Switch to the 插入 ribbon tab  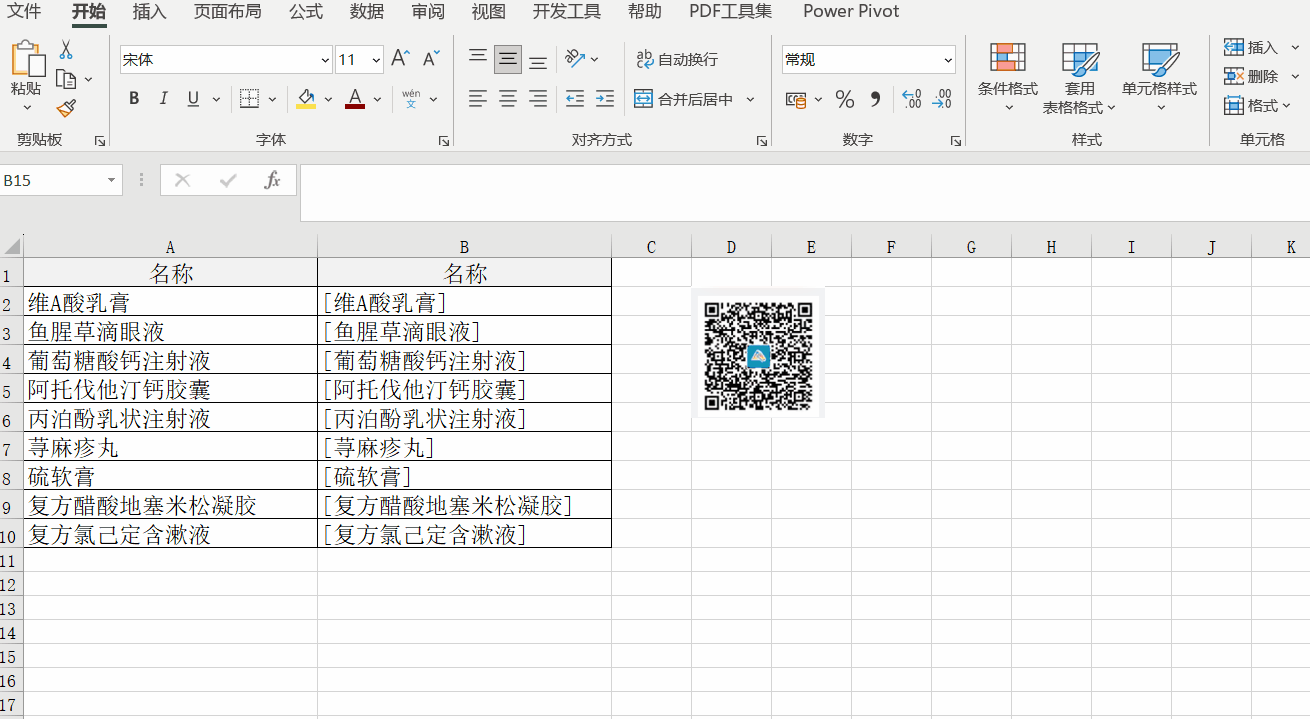149,12
